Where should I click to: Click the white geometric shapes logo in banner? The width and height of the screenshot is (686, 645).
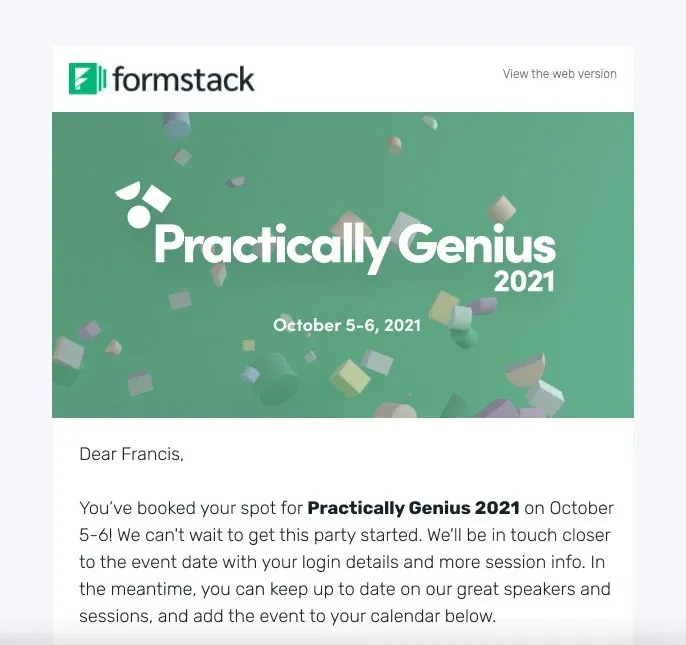[143, 204]
